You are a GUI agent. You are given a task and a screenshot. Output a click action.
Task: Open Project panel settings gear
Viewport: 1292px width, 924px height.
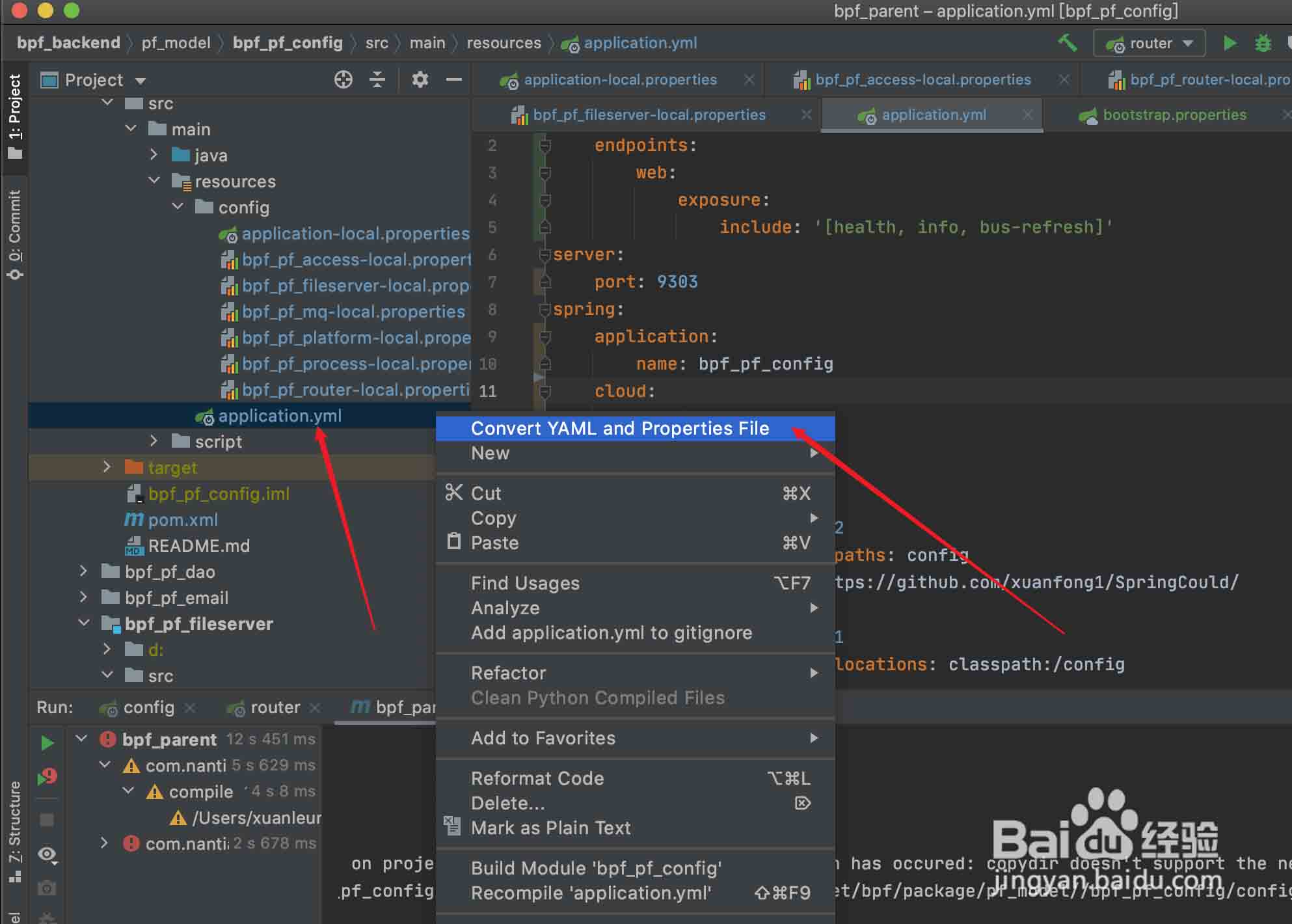coord(420,79)
